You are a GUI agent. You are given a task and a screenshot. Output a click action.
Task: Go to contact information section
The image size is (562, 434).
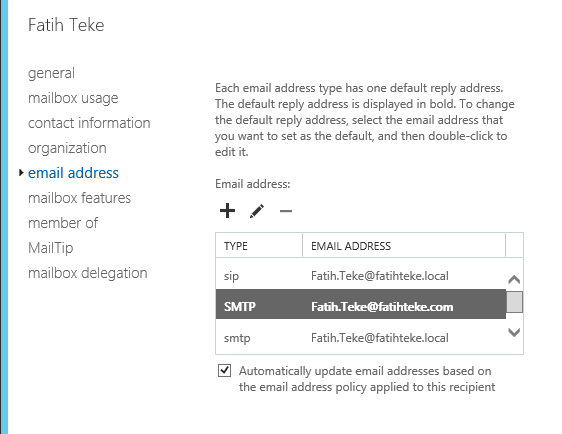coord(89,123)
